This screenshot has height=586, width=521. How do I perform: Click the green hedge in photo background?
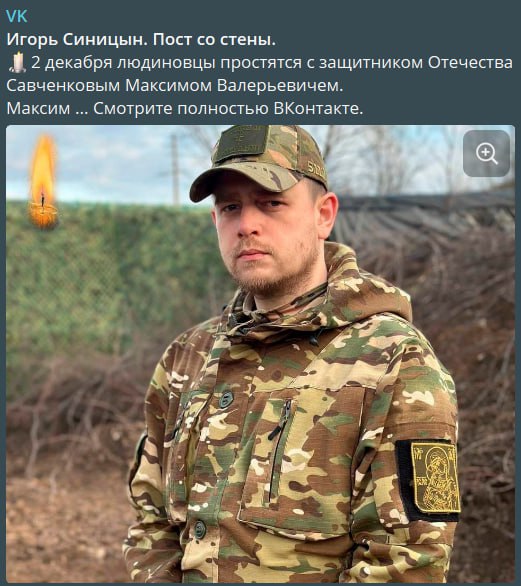click(108, 277)
